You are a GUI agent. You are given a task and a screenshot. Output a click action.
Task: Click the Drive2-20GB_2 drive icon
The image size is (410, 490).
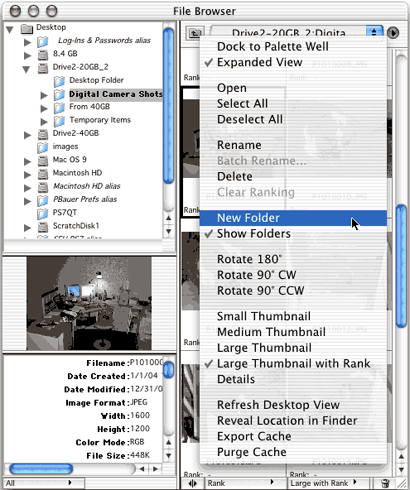click(43, 68)
